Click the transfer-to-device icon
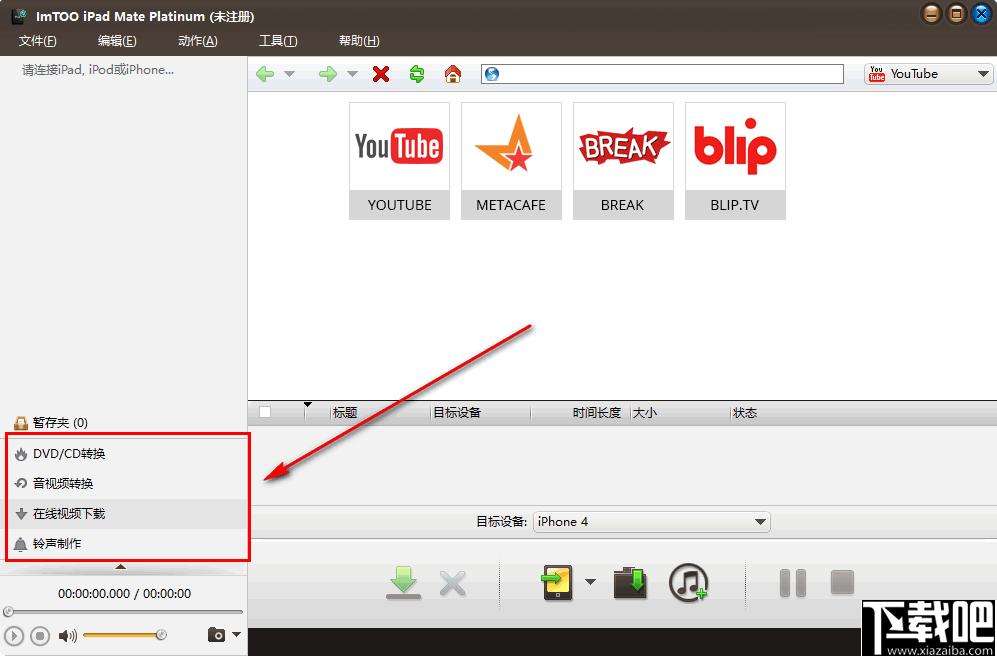The width and height of the screenshot is (997, 656). [x=558, y=583]
